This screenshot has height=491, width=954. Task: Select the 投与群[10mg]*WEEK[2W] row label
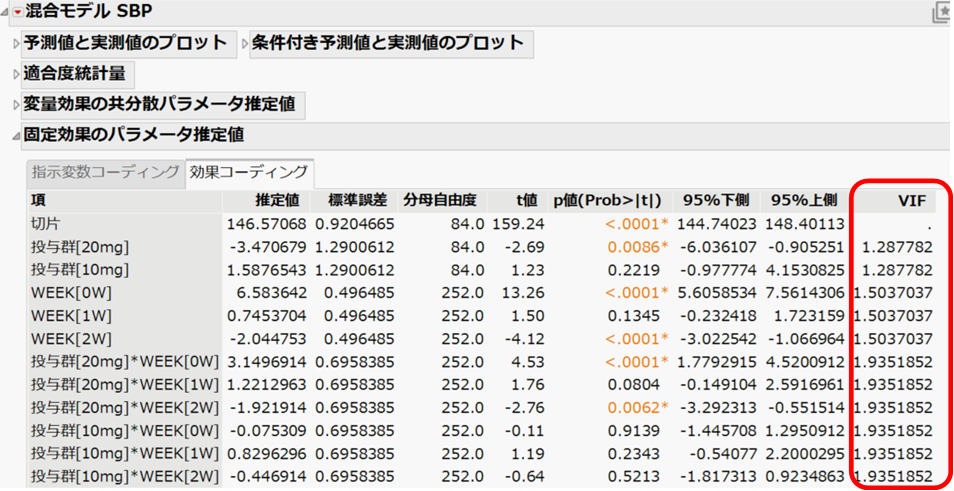pyautogui.click(x=124, y=476)
